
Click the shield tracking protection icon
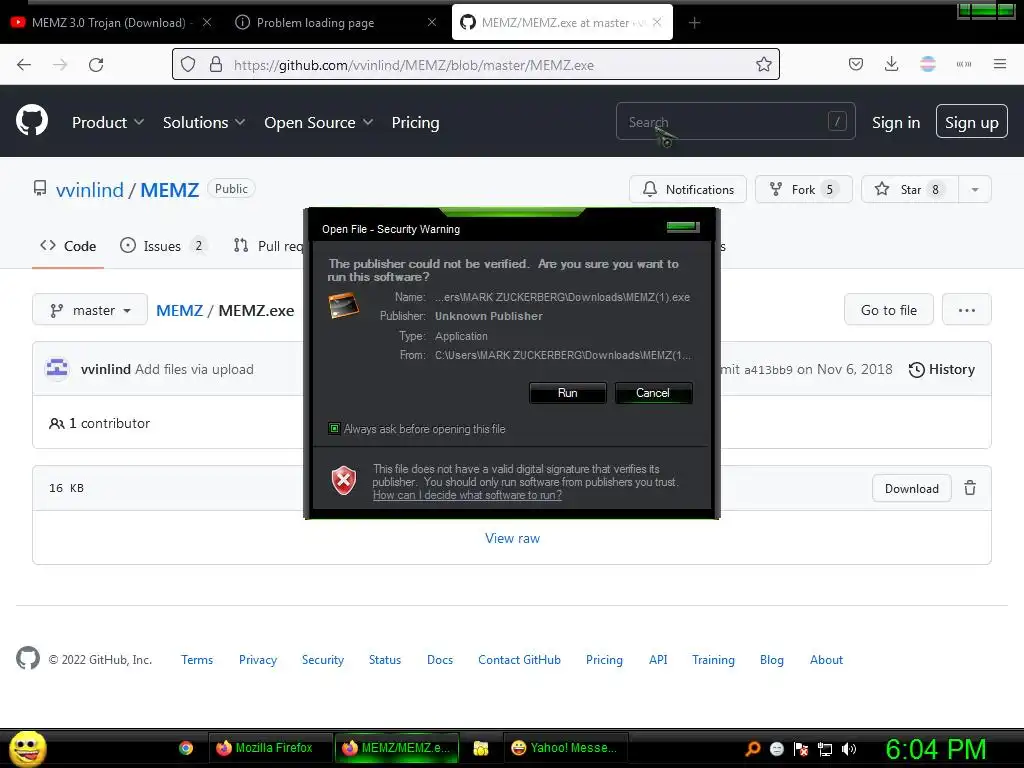coord(188,65)
